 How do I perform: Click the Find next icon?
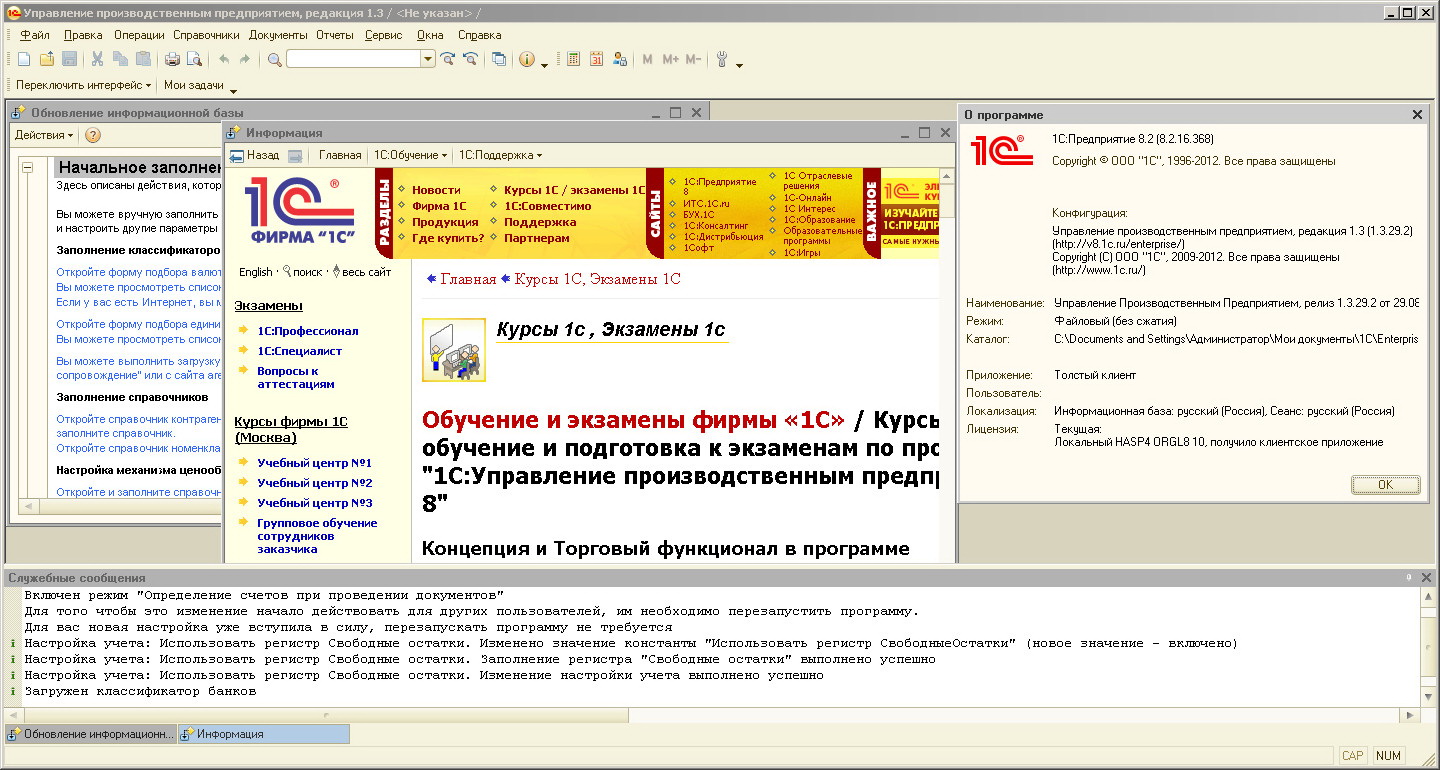coord(449,60)
